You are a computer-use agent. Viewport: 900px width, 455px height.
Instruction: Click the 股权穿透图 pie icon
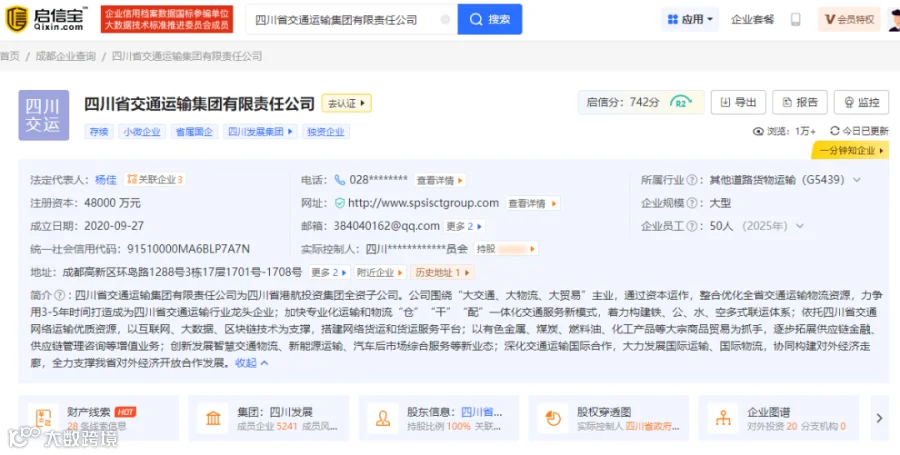553,419
